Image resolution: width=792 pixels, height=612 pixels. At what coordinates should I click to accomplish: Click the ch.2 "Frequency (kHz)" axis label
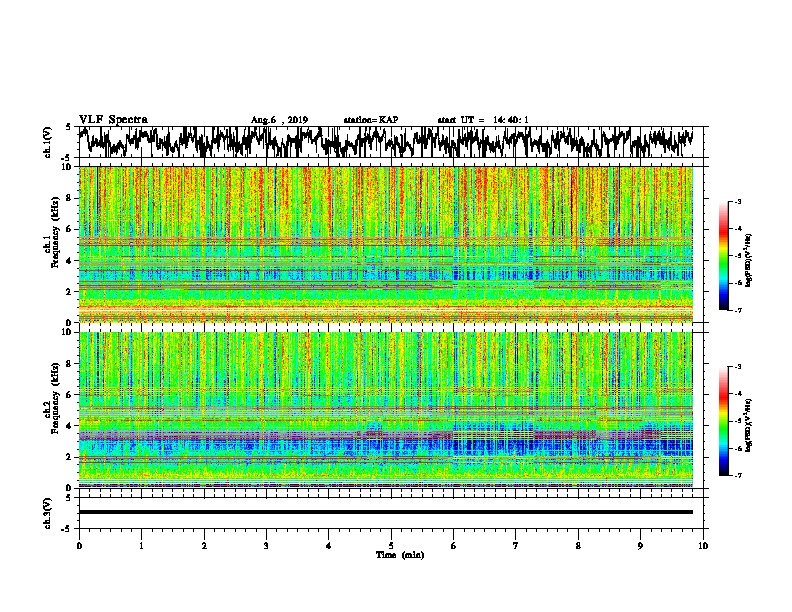point(55,397)
